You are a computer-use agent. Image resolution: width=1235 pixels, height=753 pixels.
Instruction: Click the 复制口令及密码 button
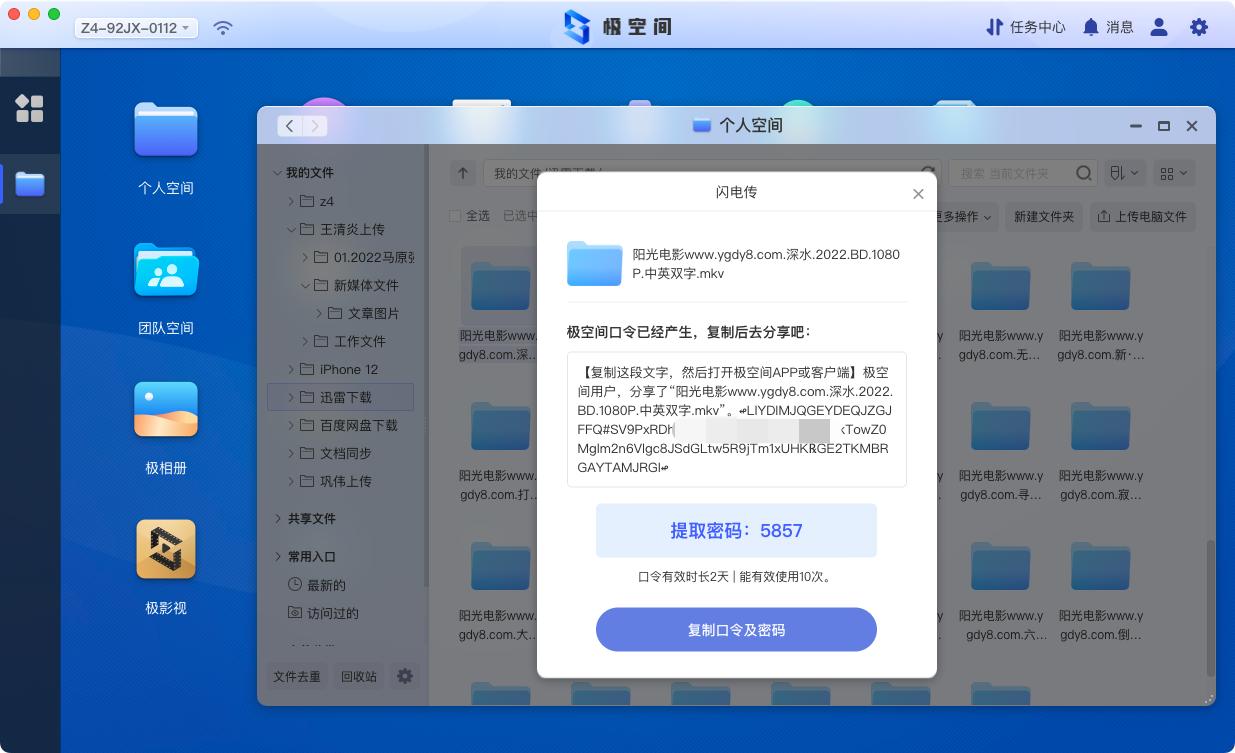point(736,629)
